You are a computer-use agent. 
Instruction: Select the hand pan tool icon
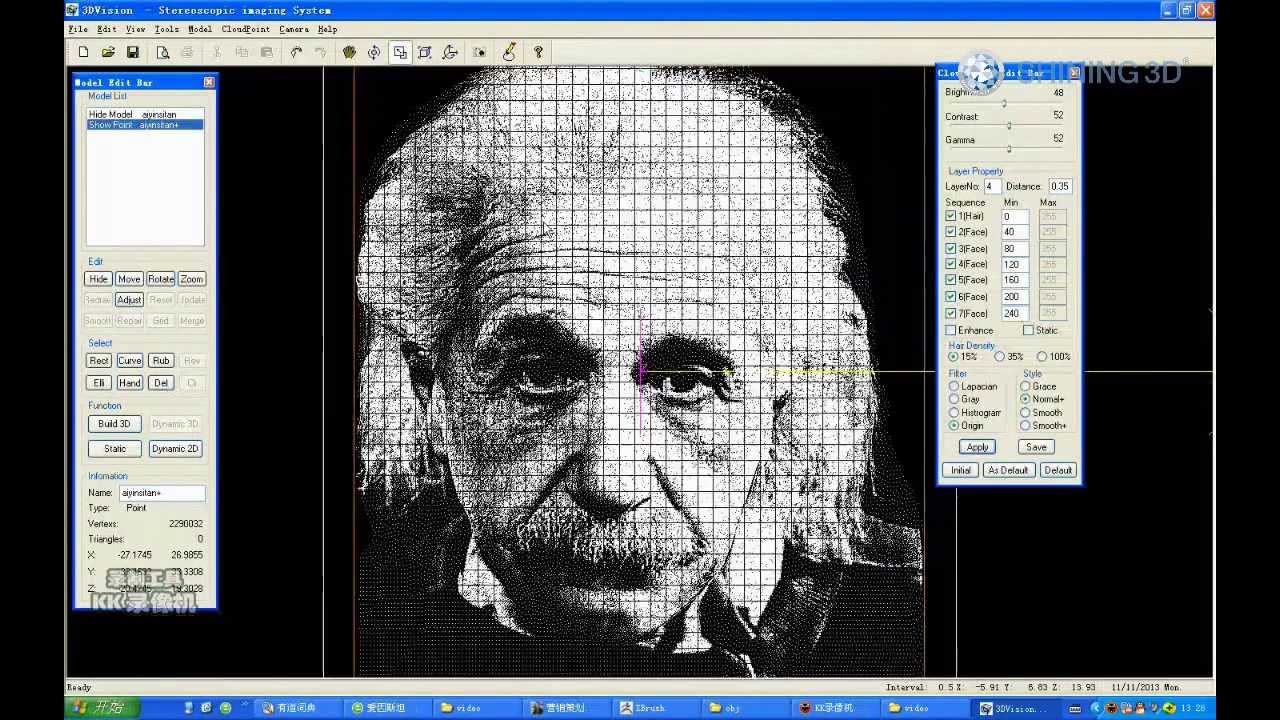coord(349,52)
